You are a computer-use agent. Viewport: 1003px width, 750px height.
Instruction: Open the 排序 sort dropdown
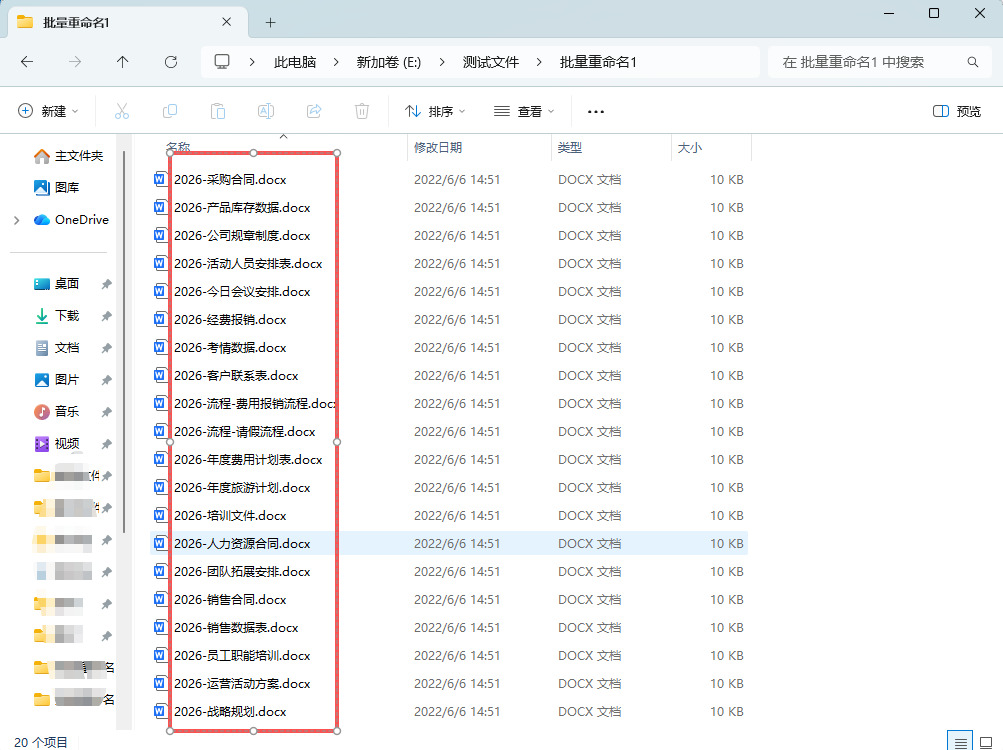(x=435, y=111)
